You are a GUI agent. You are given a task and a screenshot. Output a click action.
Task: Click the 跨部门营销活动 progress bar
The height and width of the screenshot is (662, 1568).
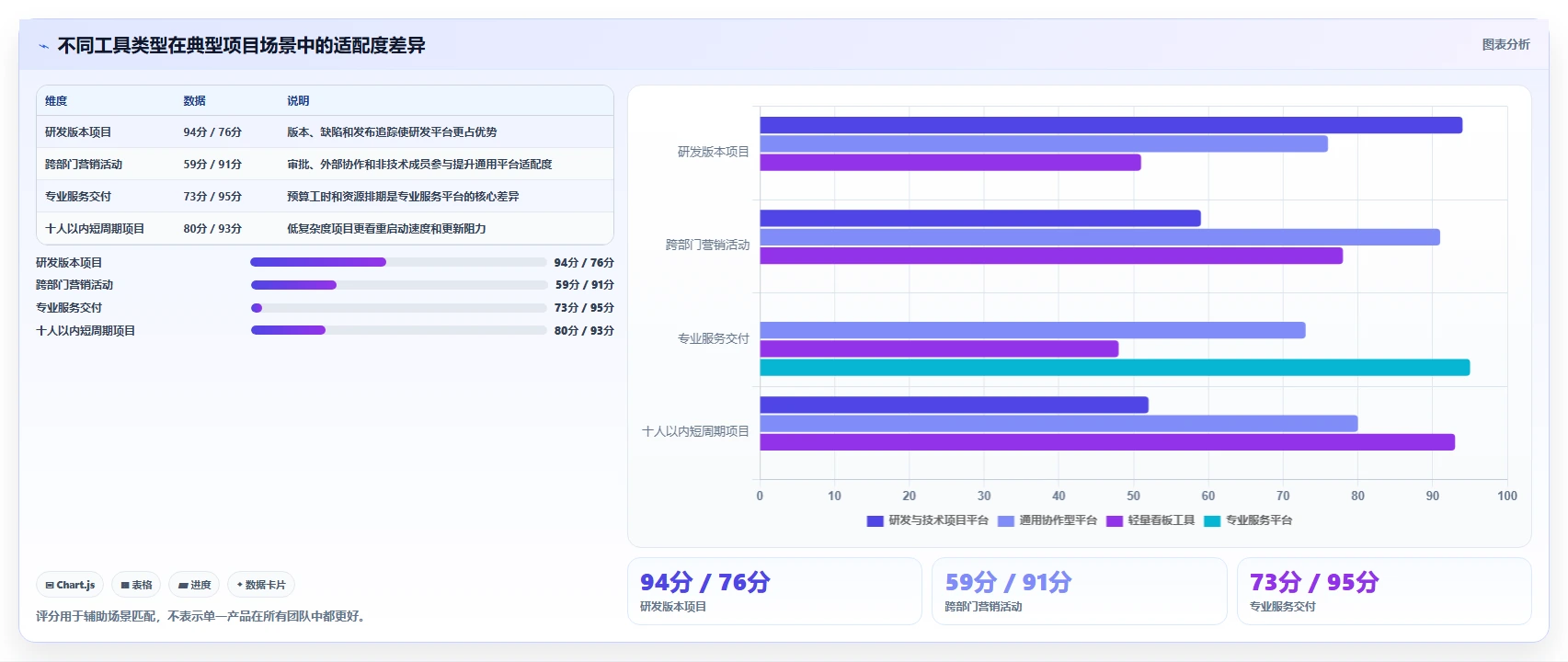398,285
